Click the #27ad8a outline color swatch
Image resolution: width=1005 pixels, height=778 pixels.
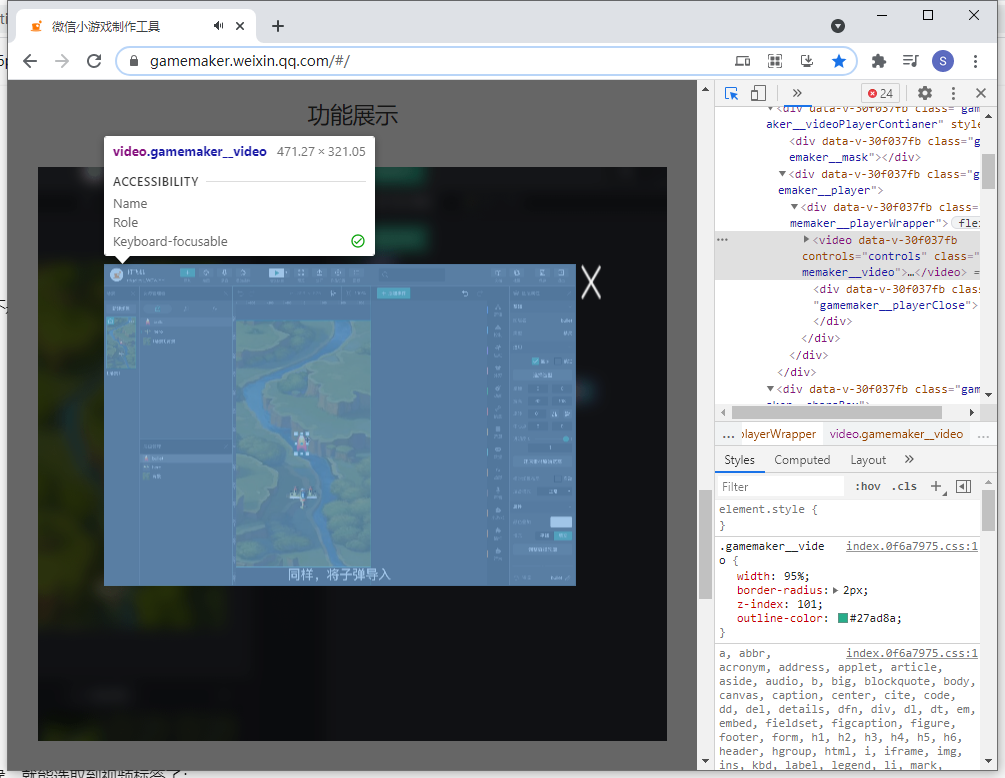click(843, 618)
